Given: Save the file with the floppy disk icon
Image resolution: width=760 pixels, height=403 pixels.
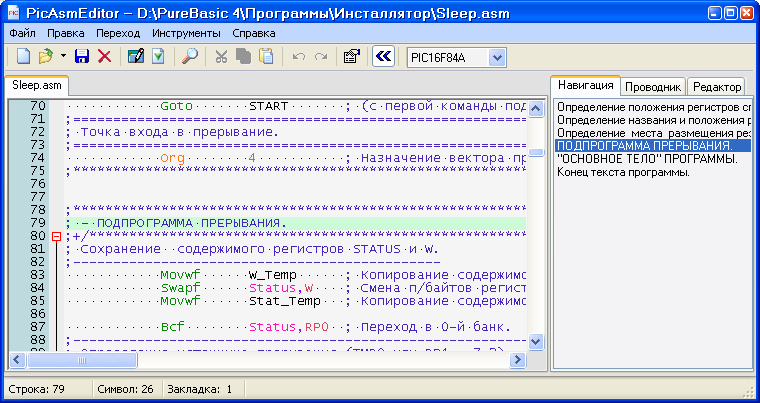Looking at the screenshot, I should pos(82,57).
